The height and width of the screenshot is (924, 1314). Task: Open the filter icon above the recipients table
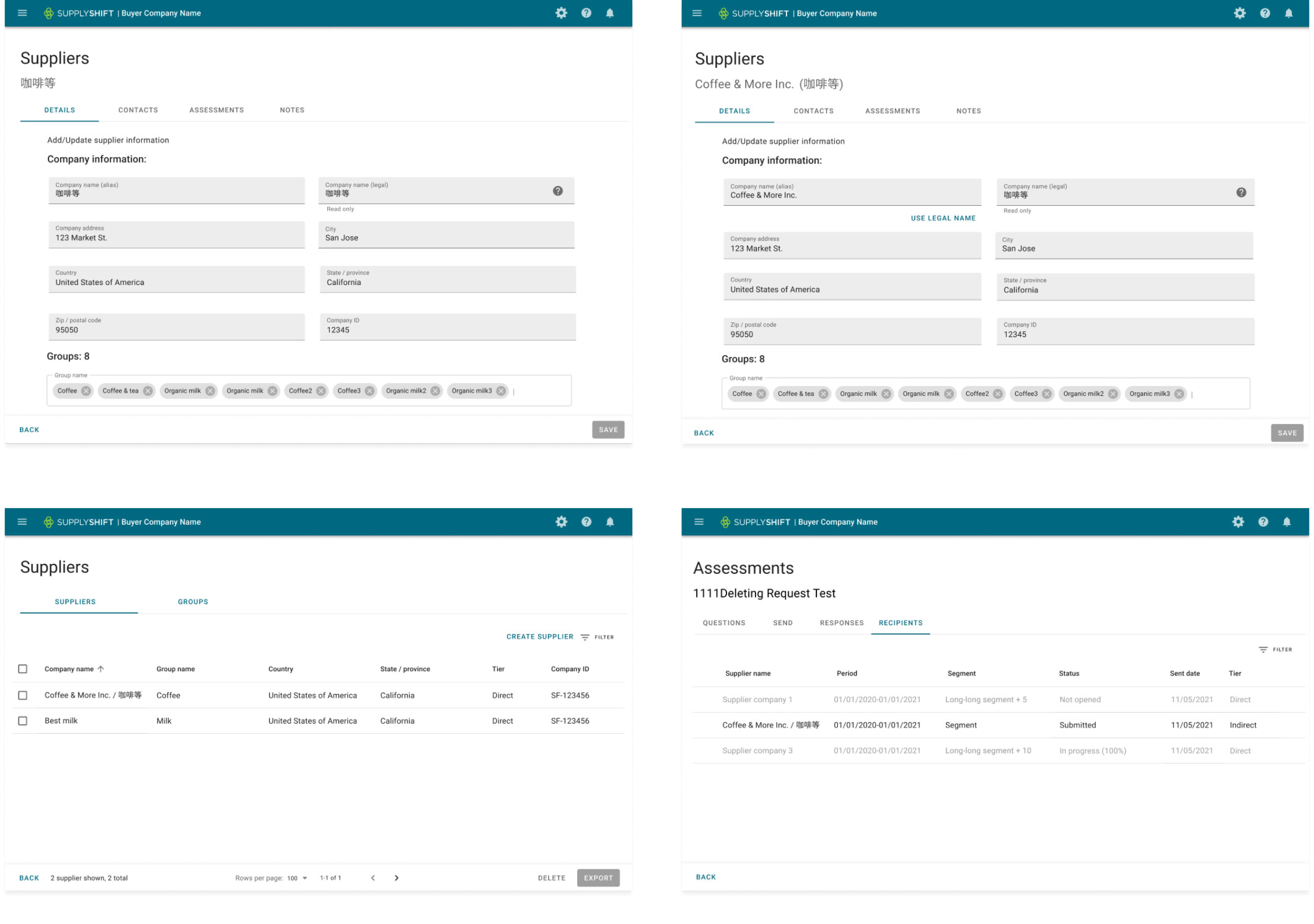(x=1263, y=649)
